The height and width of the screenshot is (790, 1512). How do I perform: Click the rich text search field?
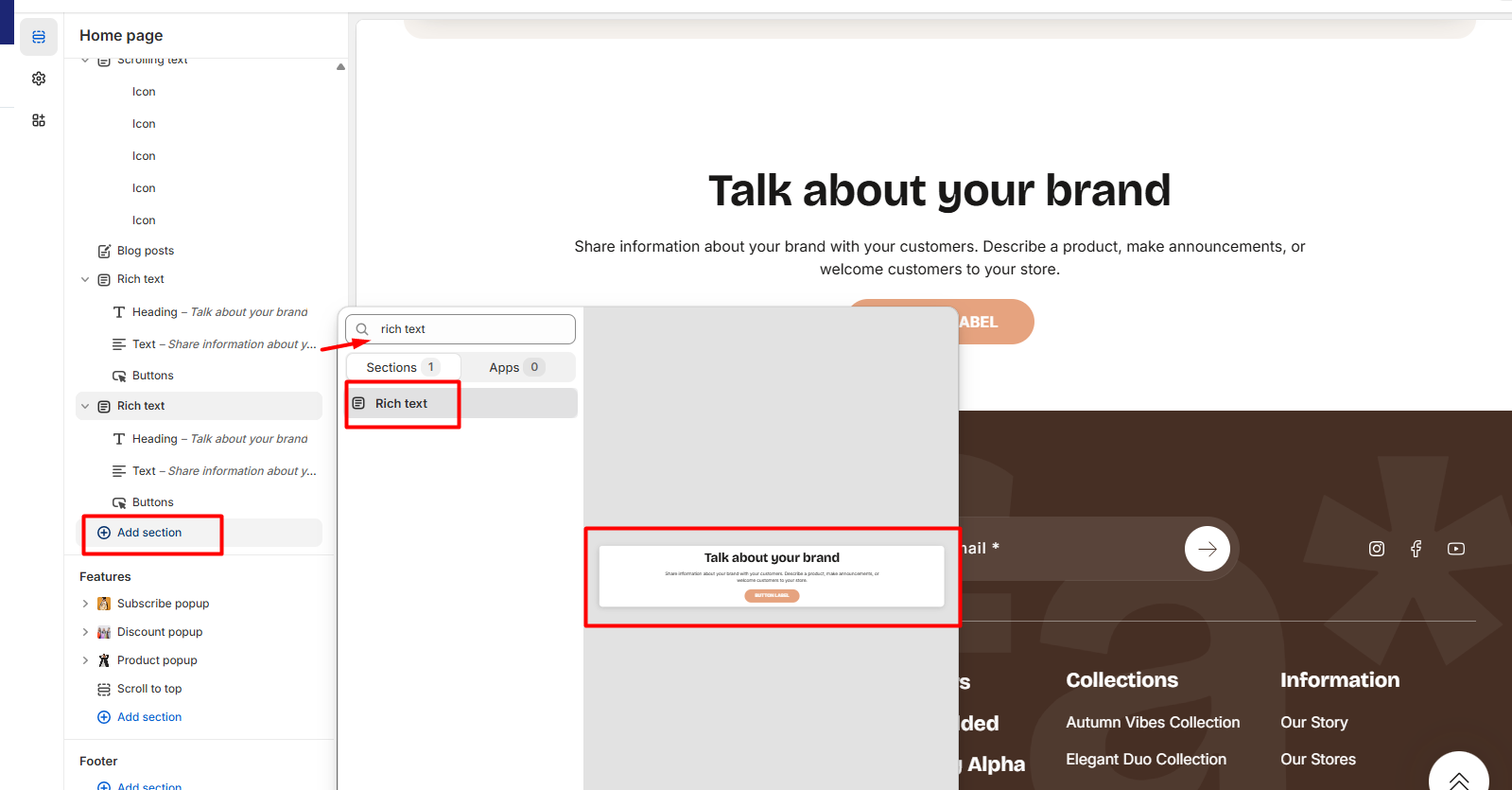pos(461,329)
